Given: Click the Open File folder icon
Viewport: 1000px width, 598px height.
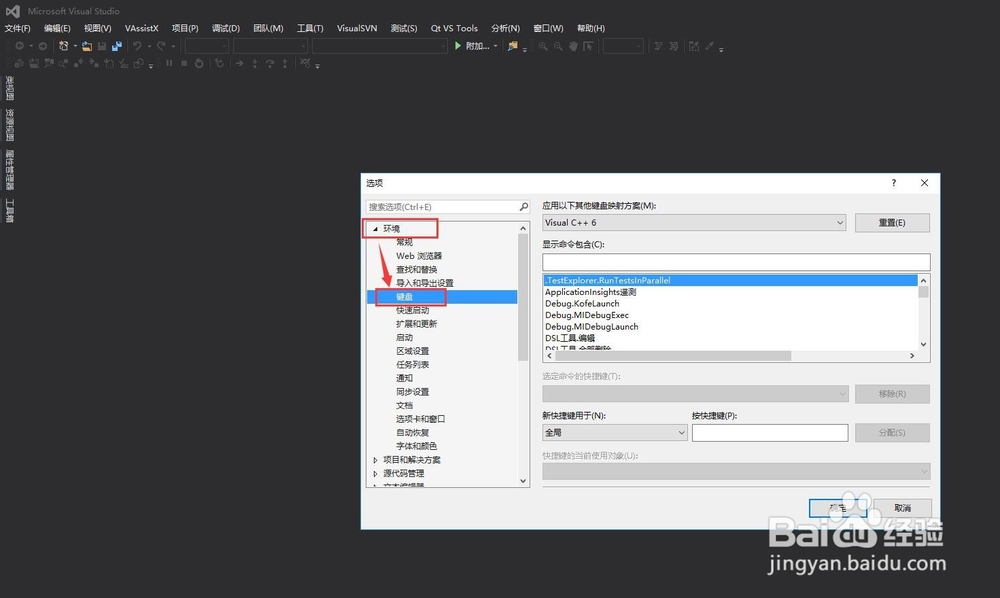Looking at the screenshot, I should (87, 46).
